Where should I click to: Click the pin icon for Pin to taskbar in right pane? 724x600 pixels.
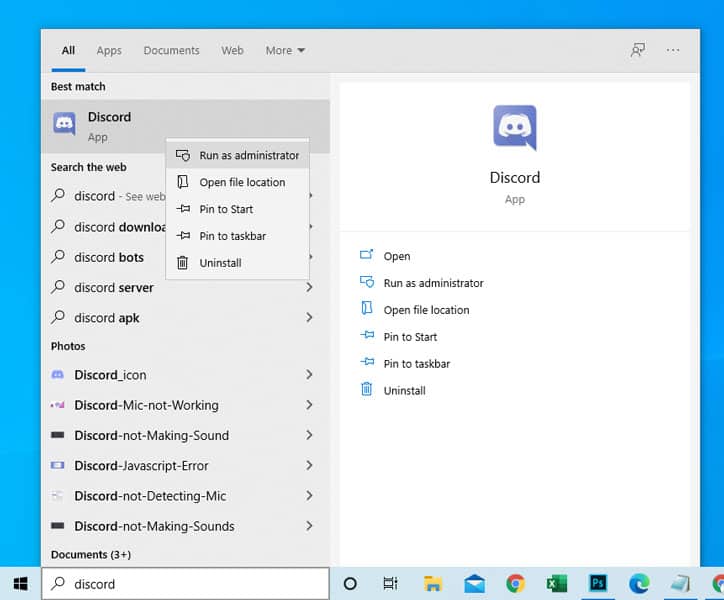(x=367, y=362)
